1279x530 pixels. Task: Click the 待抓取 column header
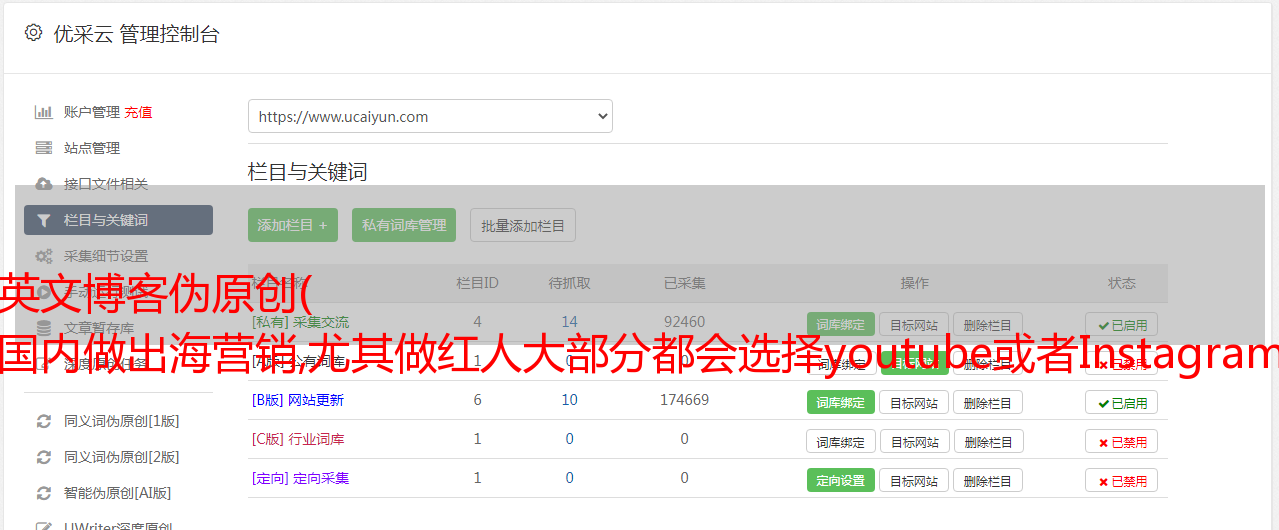tap(569, 283)
